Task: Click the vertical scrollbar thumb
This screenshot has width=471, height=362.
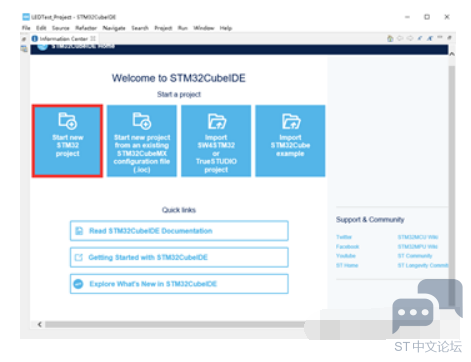Action: (x=452, y=186)
